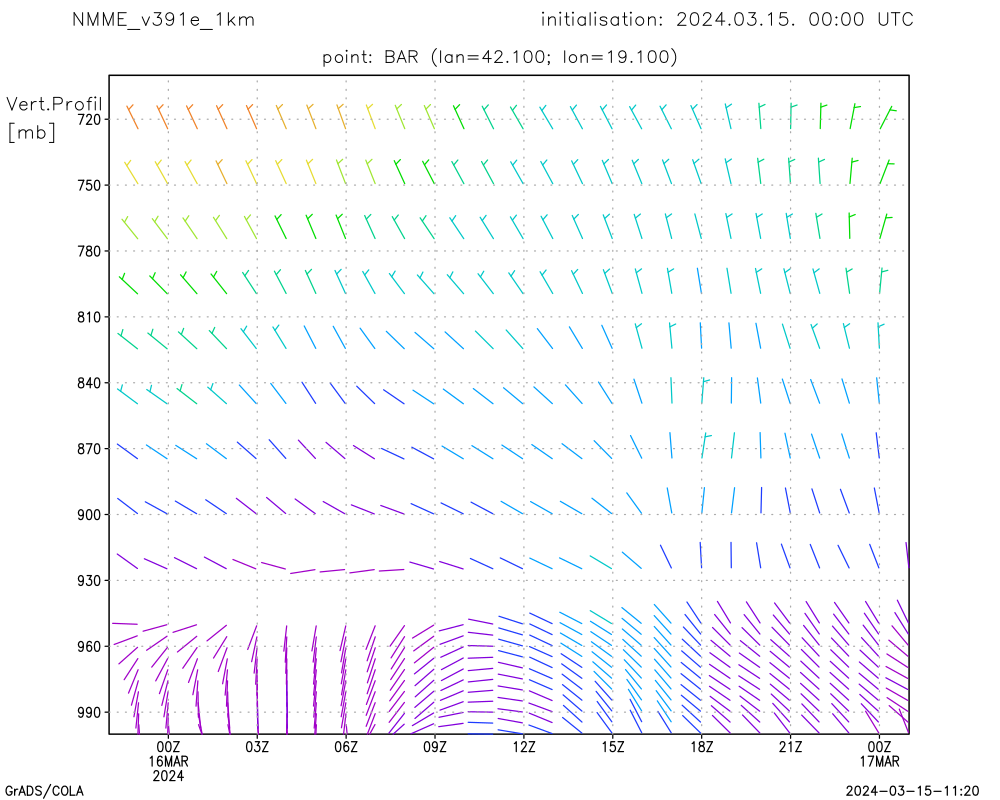Click the 810 pressure level label
The image size is (1000, 800).
tap(89, 317)
